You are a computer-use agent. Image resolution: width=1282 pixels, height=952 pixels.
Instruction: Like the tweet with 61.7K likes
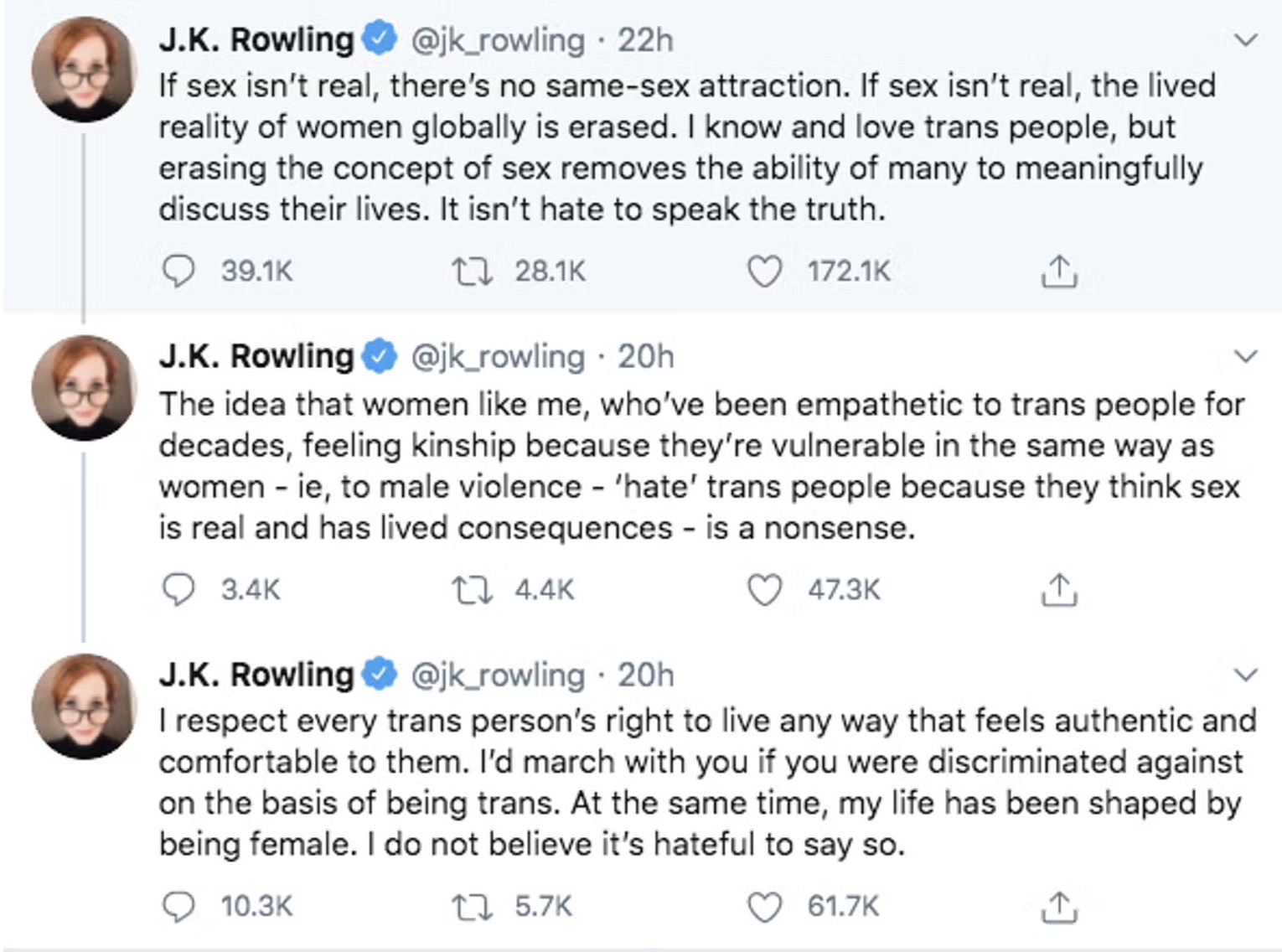click(x=764, y=907)
